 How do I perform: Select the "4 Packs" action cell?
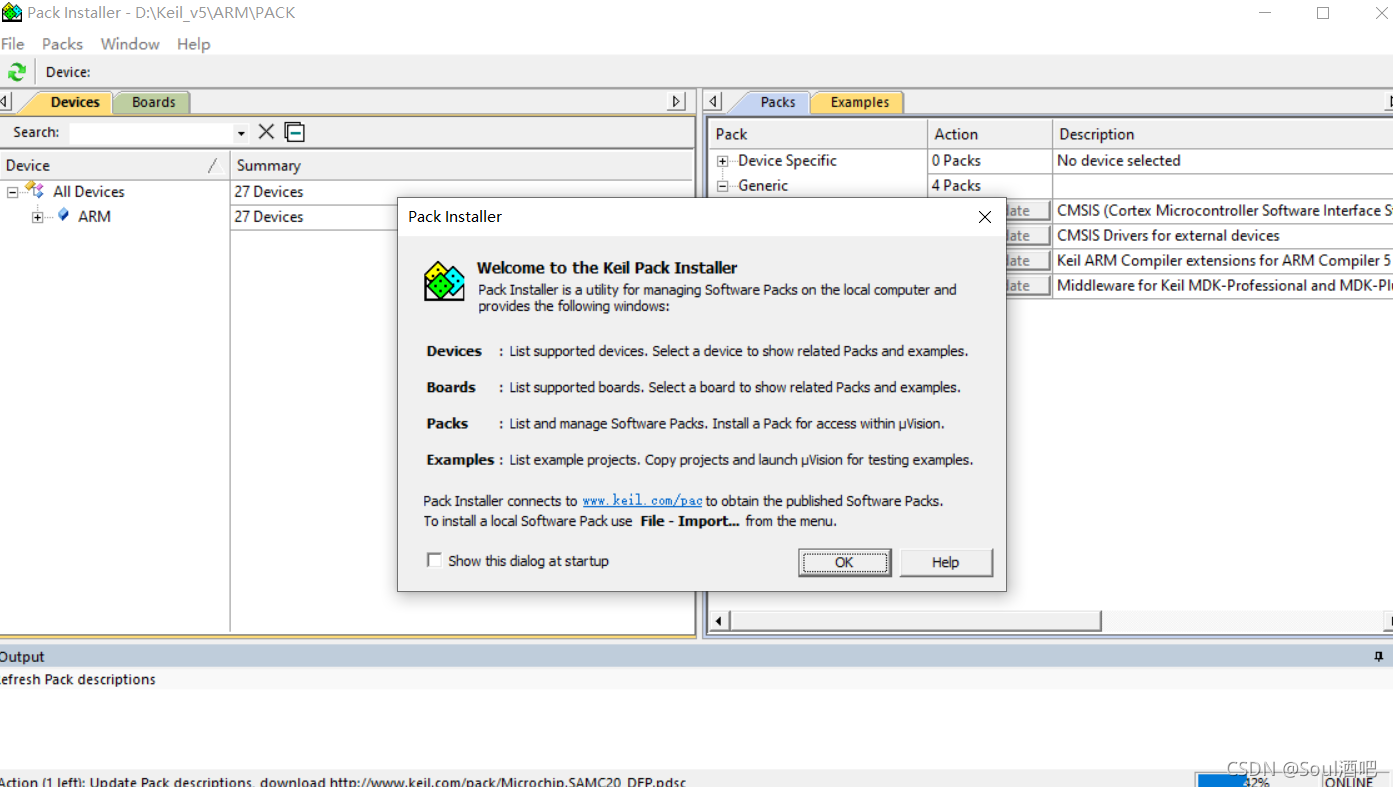[x=990, y=185]
